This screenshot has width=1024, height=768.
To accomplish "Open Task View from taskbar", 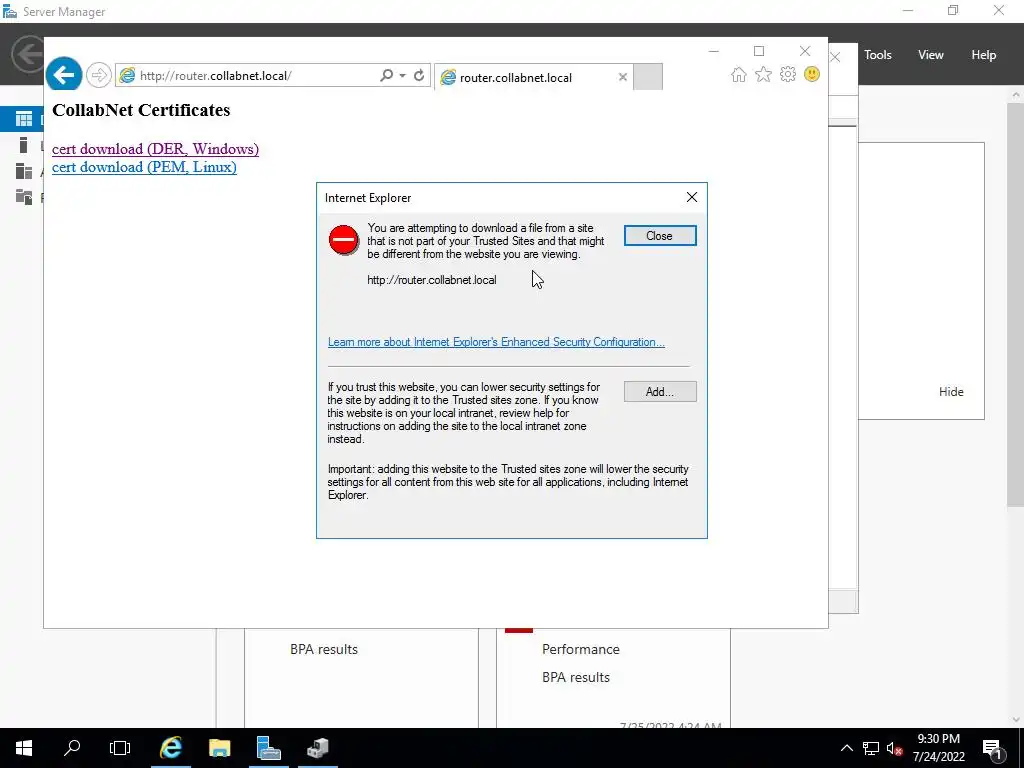I will [120, 748].
